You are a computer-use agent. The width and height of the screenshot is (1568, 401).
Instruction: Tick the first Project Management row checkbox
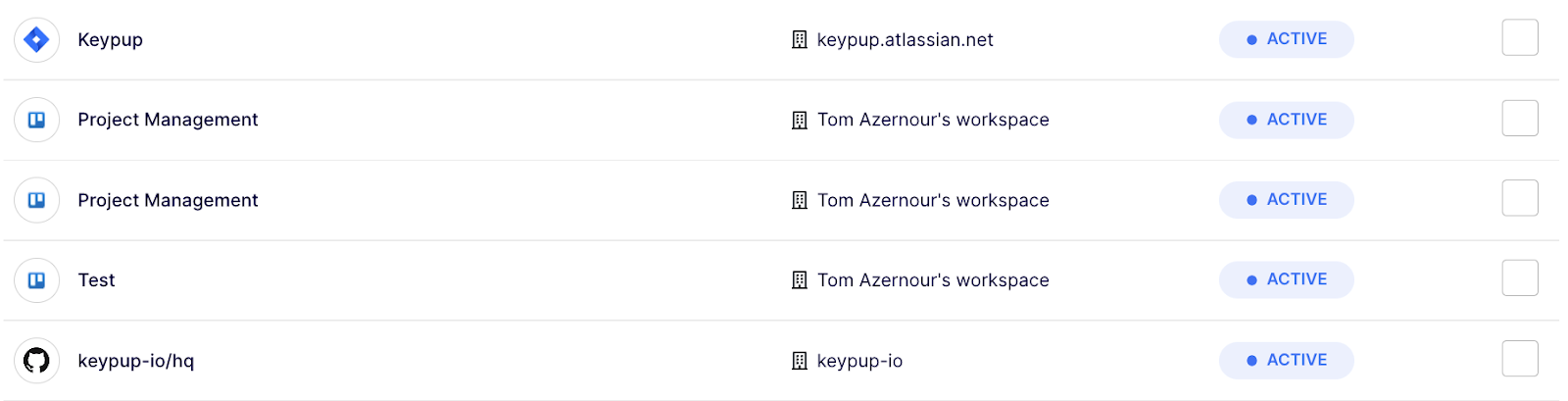coord(1520,119)
